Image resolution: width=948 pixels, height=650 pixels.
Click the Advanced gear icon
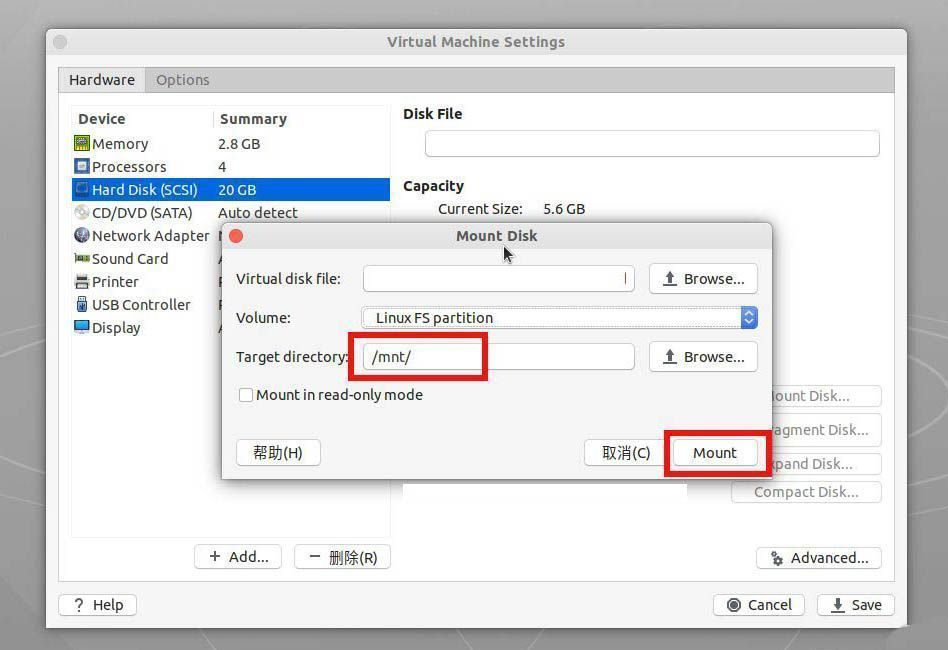778,558
